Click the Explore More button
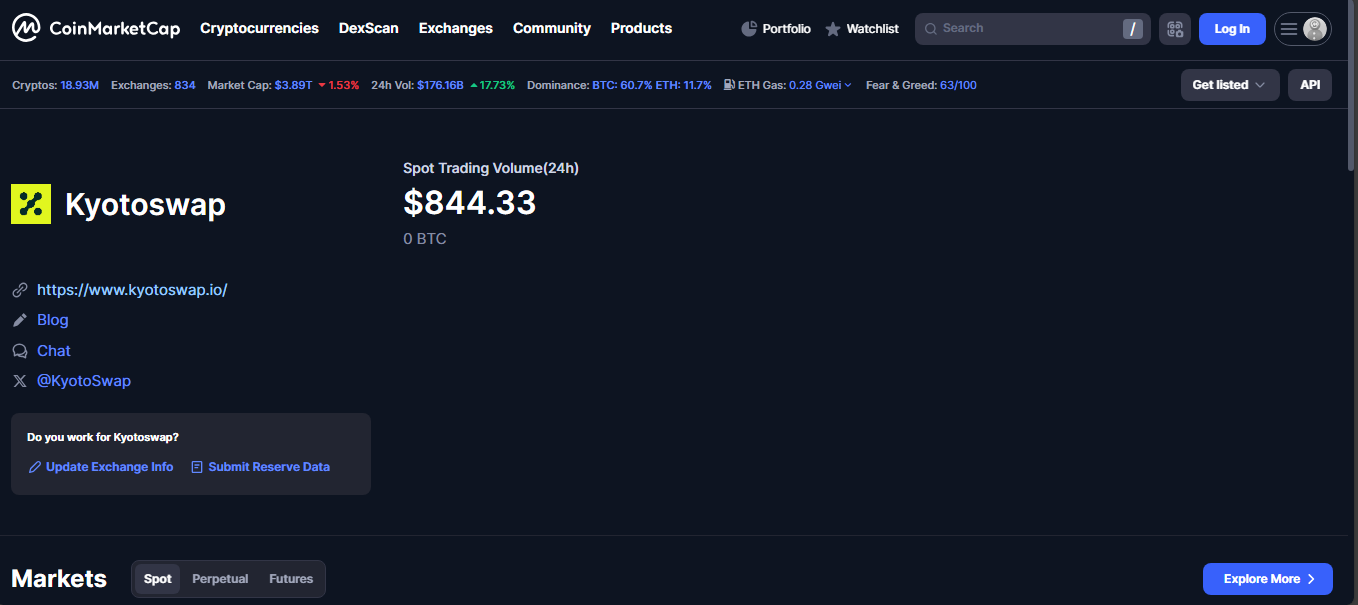The width and height of the screenshot is (1358, 605). 1267,579
